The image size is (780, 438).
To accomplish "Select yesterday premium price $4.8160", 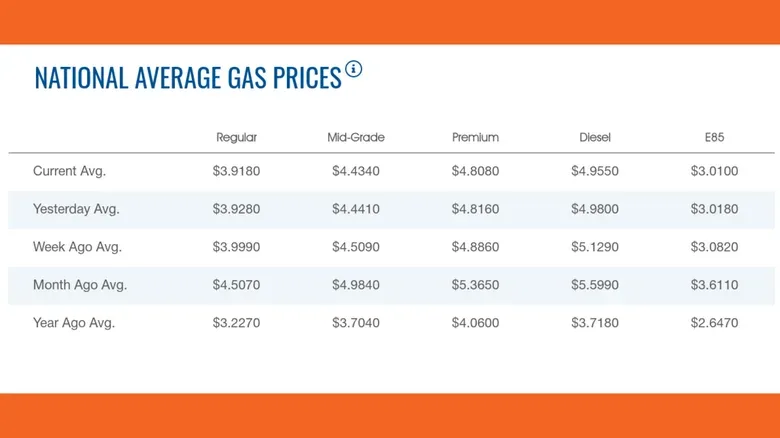I will pyautogui.click(x=475, y=209).
